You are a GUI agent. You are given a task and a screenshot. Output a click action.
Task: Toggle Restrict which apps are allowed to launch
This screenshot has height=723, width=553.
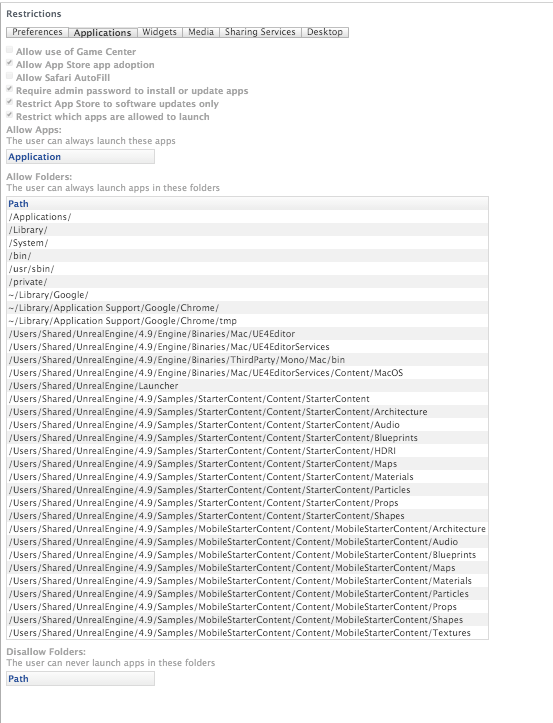click(10, 114)
